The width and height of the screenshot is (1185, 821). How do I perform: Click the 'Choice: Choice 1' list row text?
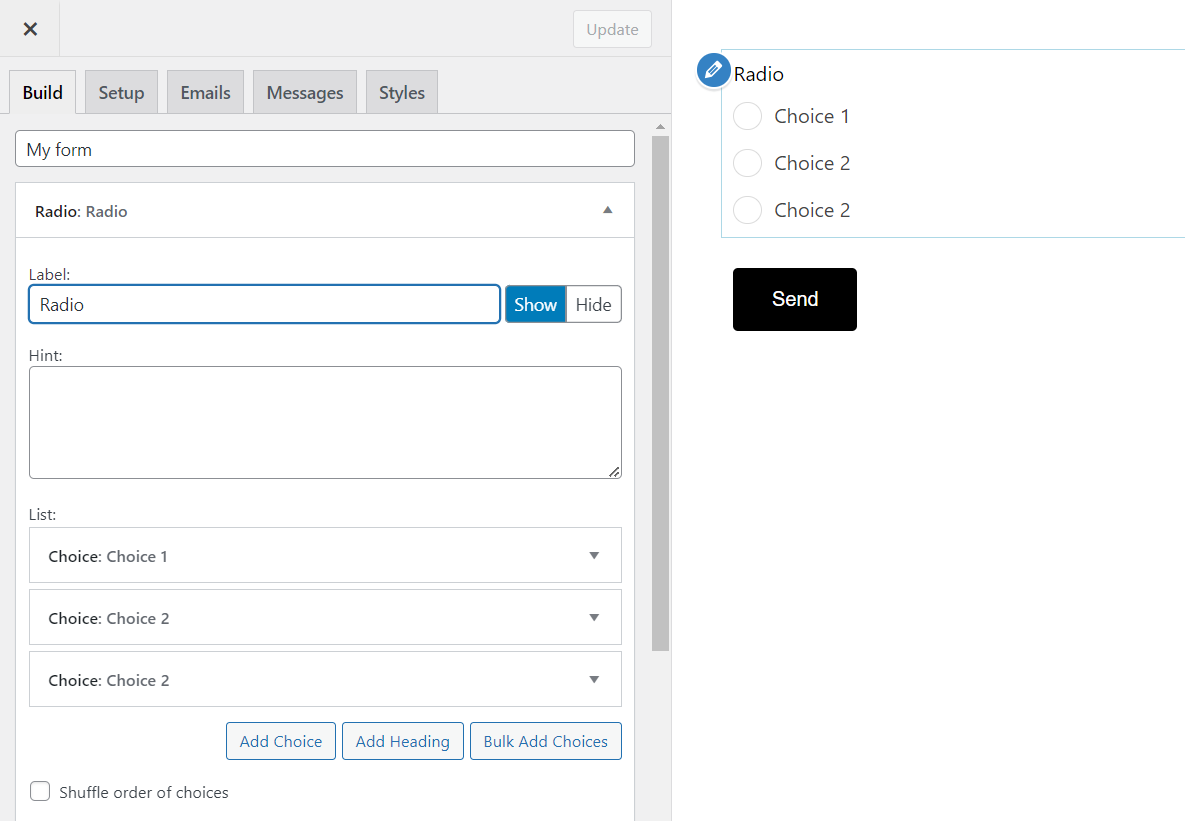click(108, 556)
